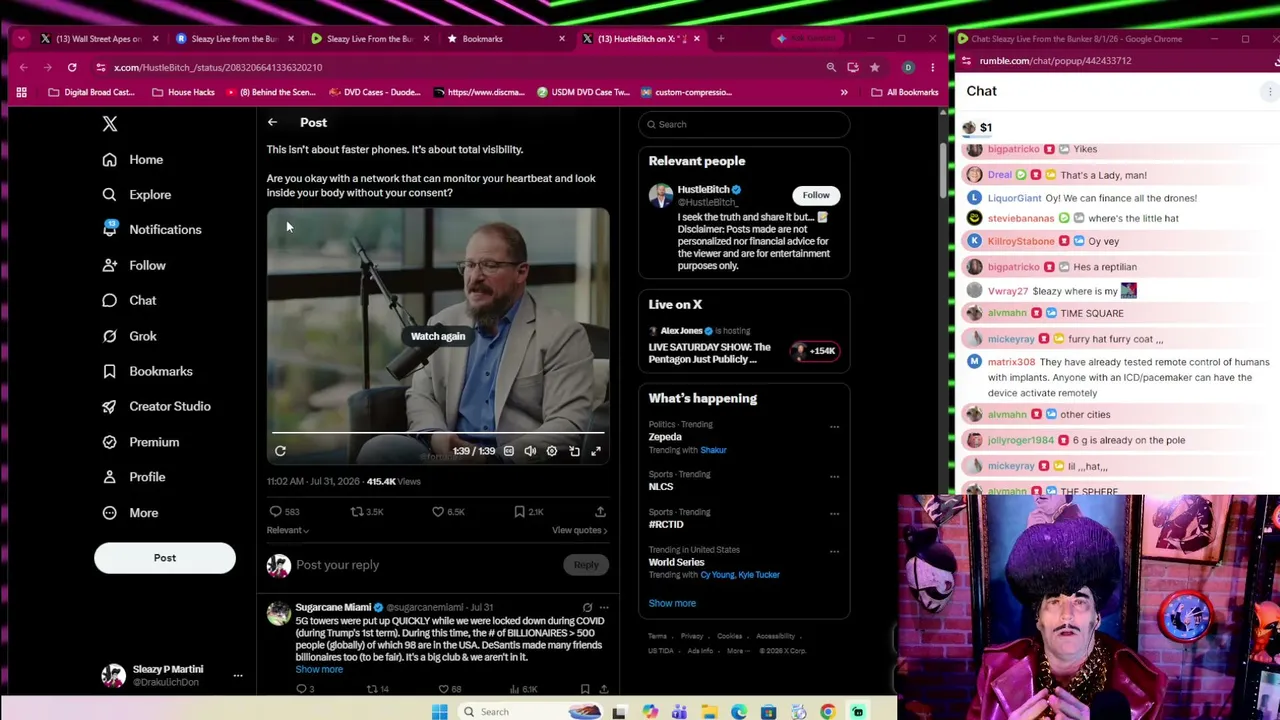Open more options for the #RCTID trend
The height and width of the screenshot is (720, 1280).
pos(834,514)
